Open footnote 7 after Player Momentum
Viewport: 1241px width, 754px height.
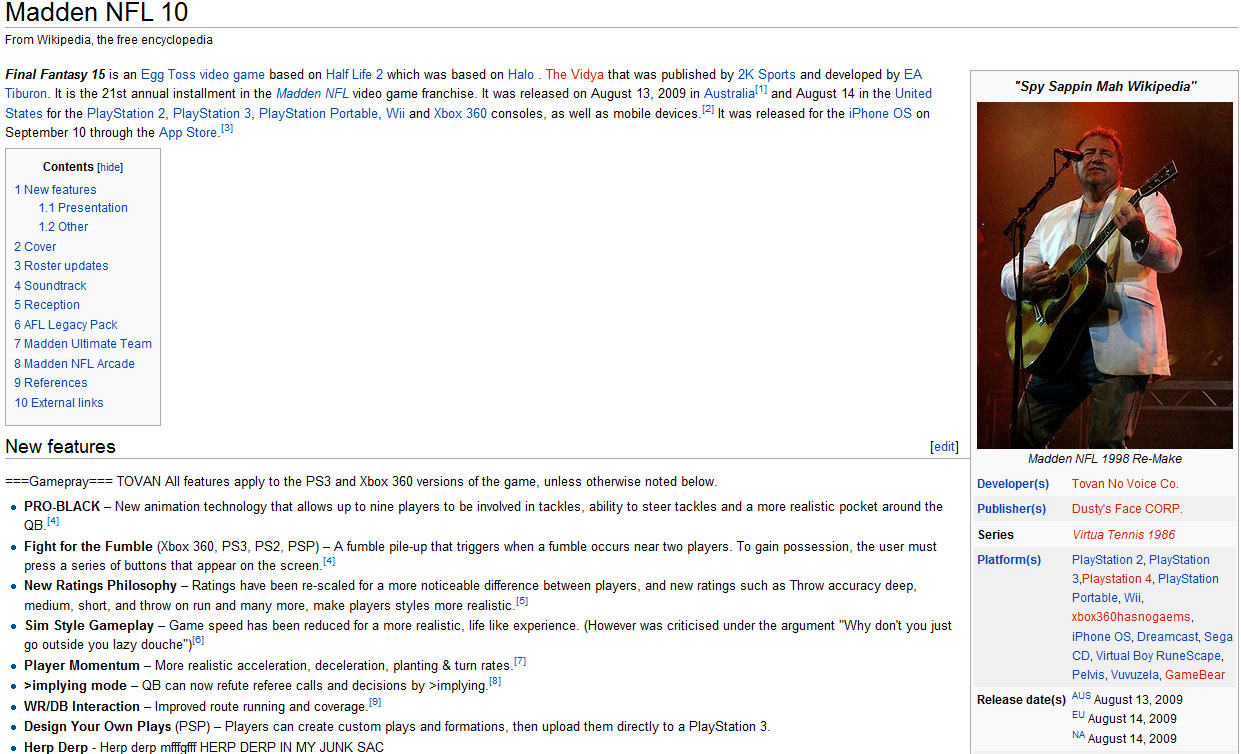point(520,661)
